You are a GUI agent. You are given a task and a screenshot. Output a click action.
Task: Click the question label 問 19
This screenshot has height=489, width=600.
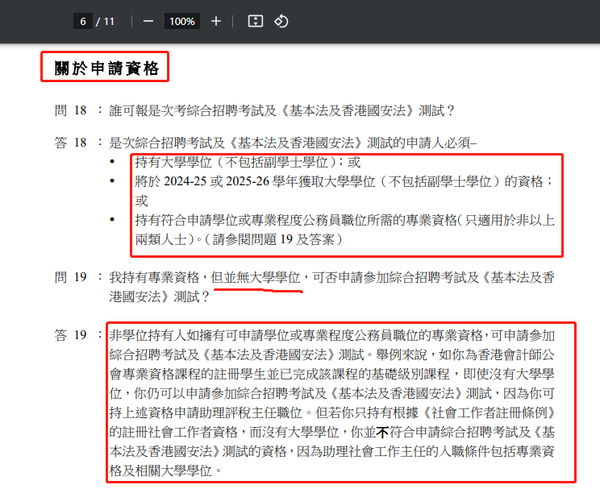pos(70,277)
